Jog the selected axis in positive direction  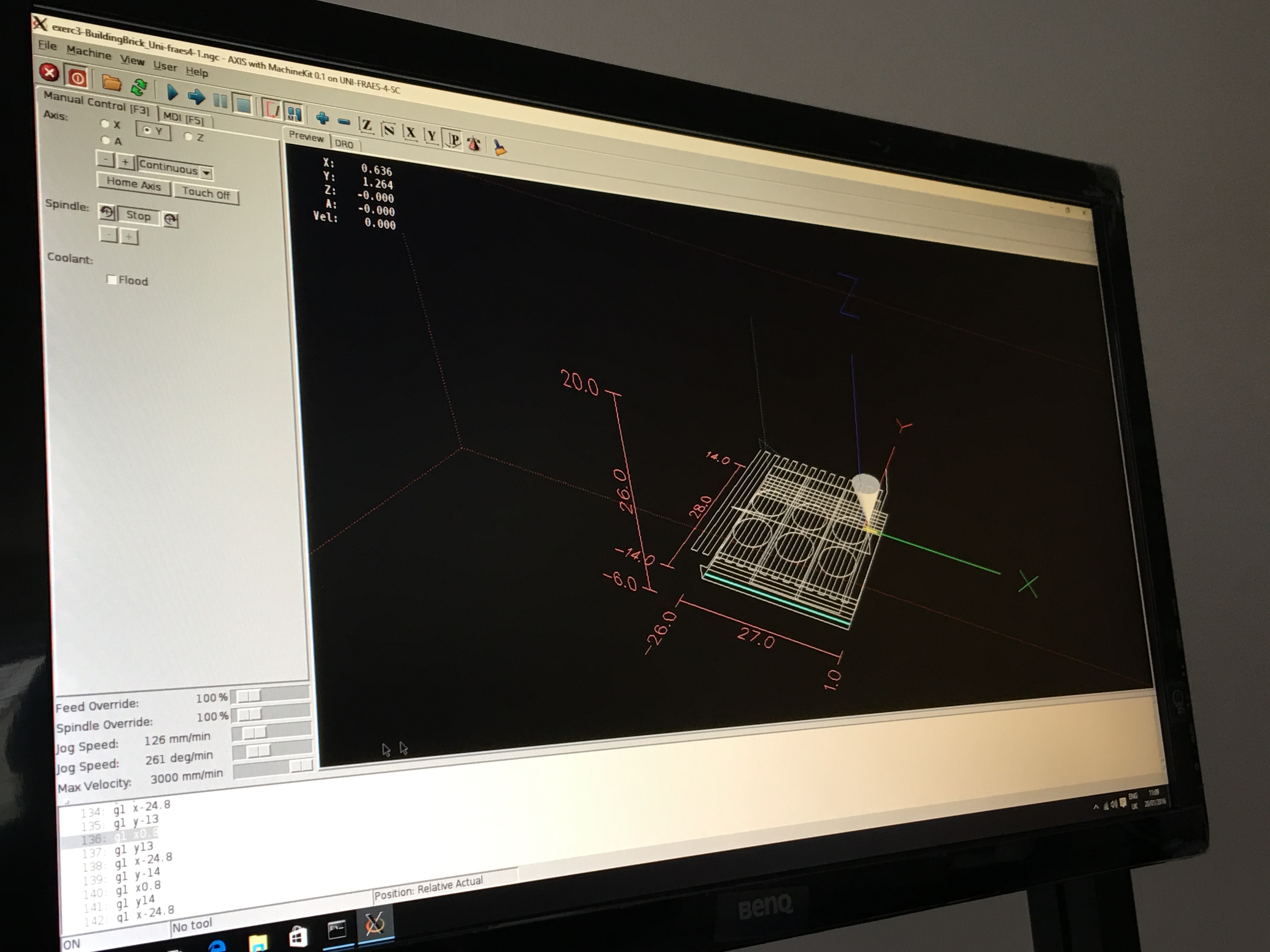click(125, 162)
